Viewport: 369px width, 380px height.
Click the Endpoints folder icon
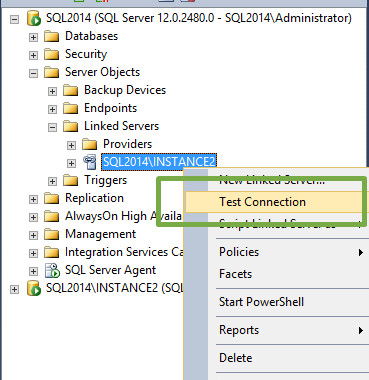click(x=71, y=108)
